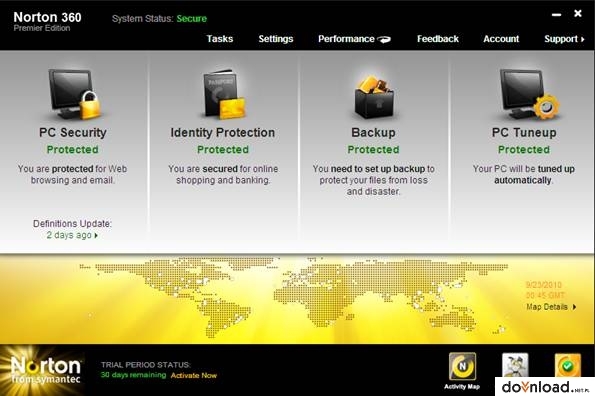This screenshot has height=396, width=595.
Task: Open the Activity Map icon in the bottom bar
Action: coord(462,367)
